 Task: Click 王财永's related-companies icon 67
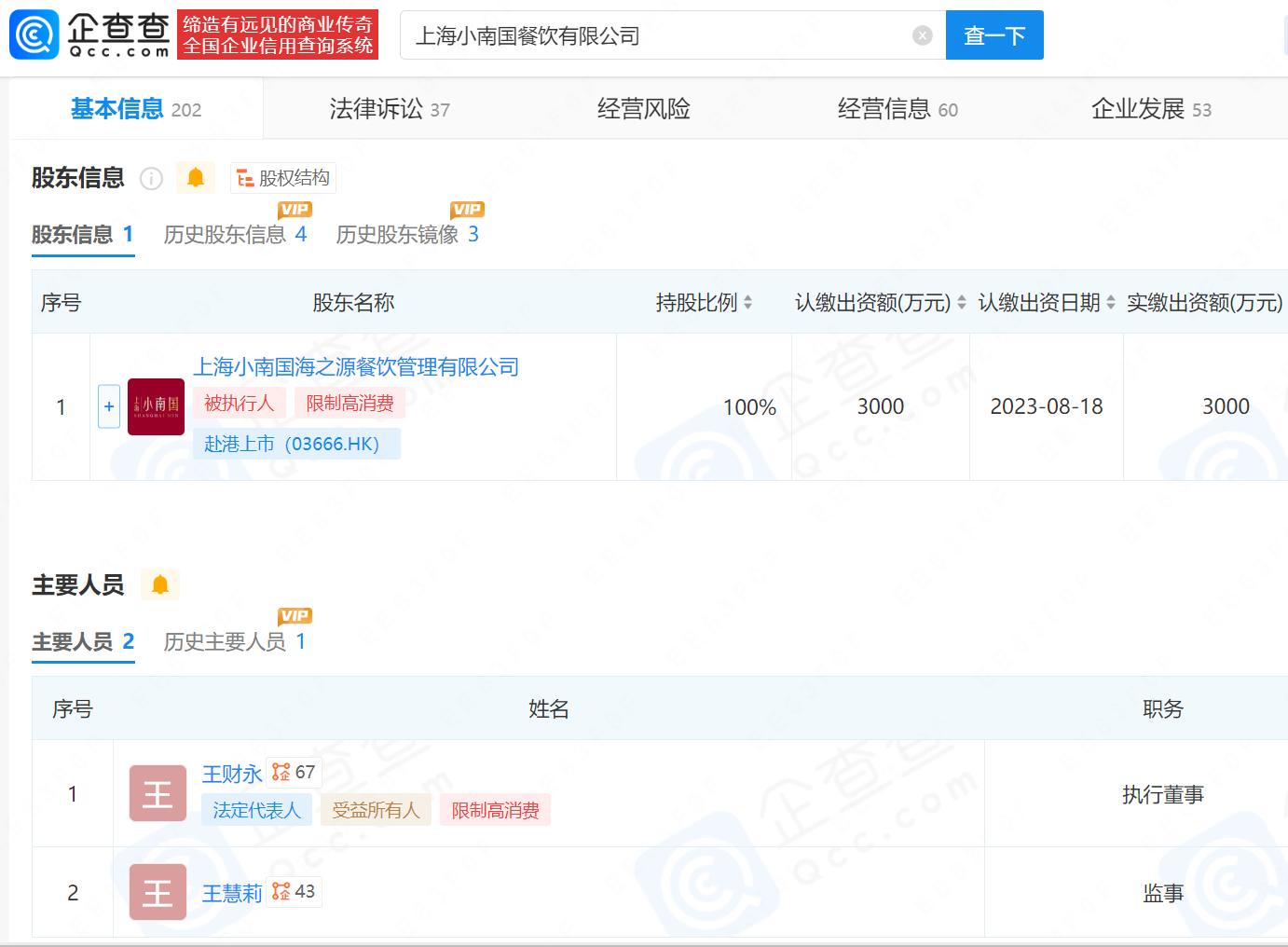294,773
